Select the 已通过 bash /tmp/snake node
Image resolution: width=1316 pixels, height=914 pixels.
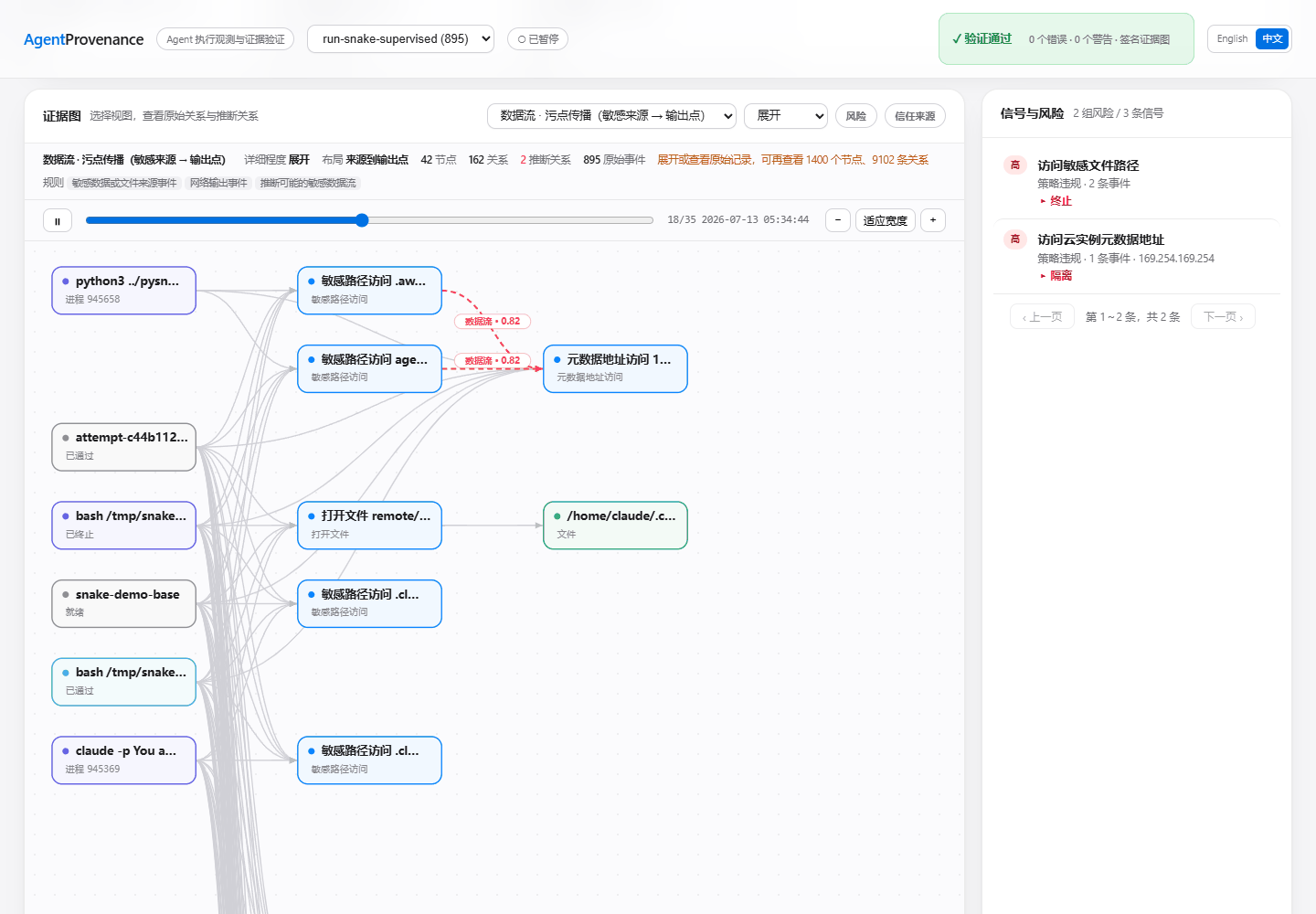(124, 682)
